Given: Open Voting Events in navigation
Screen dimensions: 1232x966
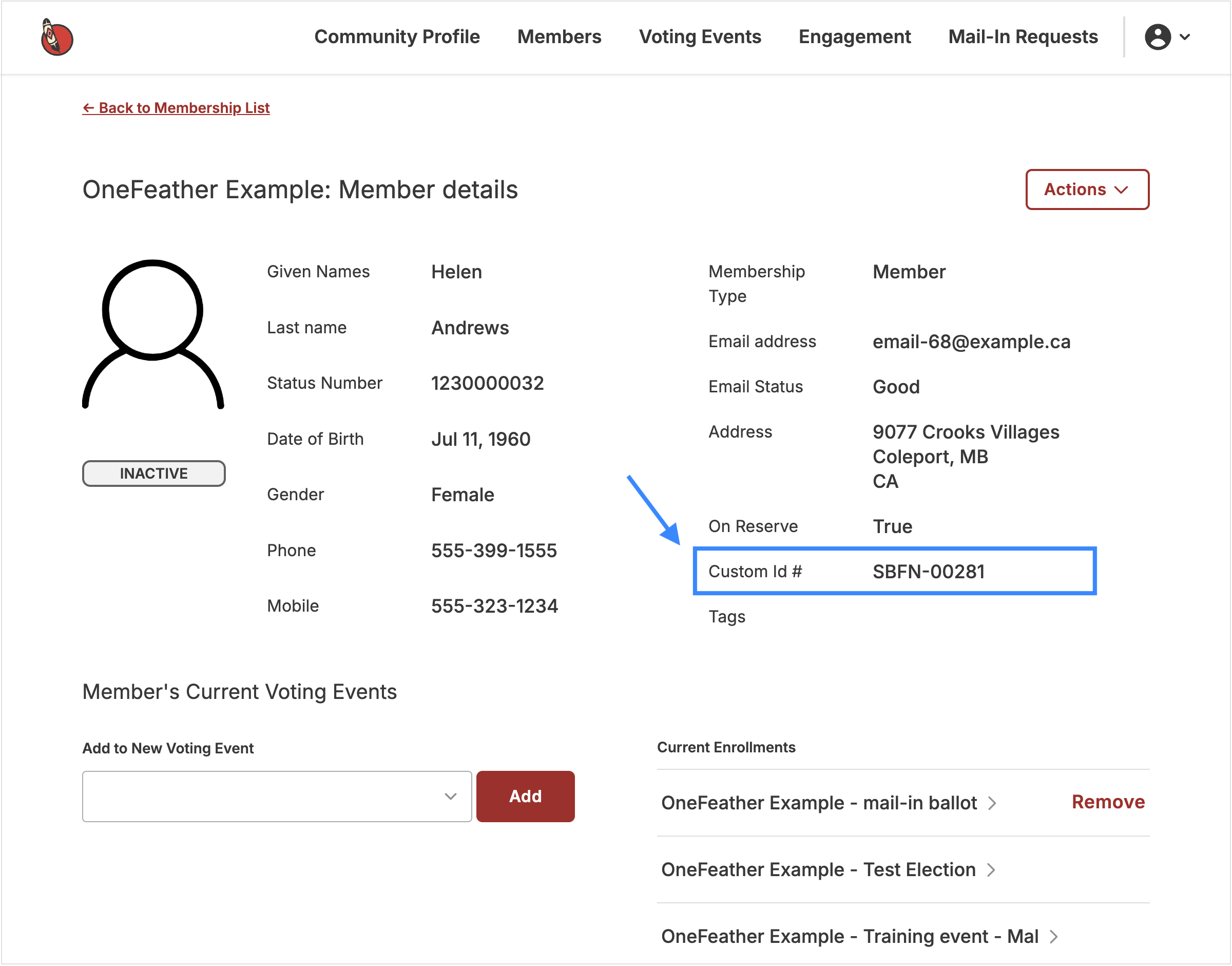Looking at the screenshot, I should (700, 37).
